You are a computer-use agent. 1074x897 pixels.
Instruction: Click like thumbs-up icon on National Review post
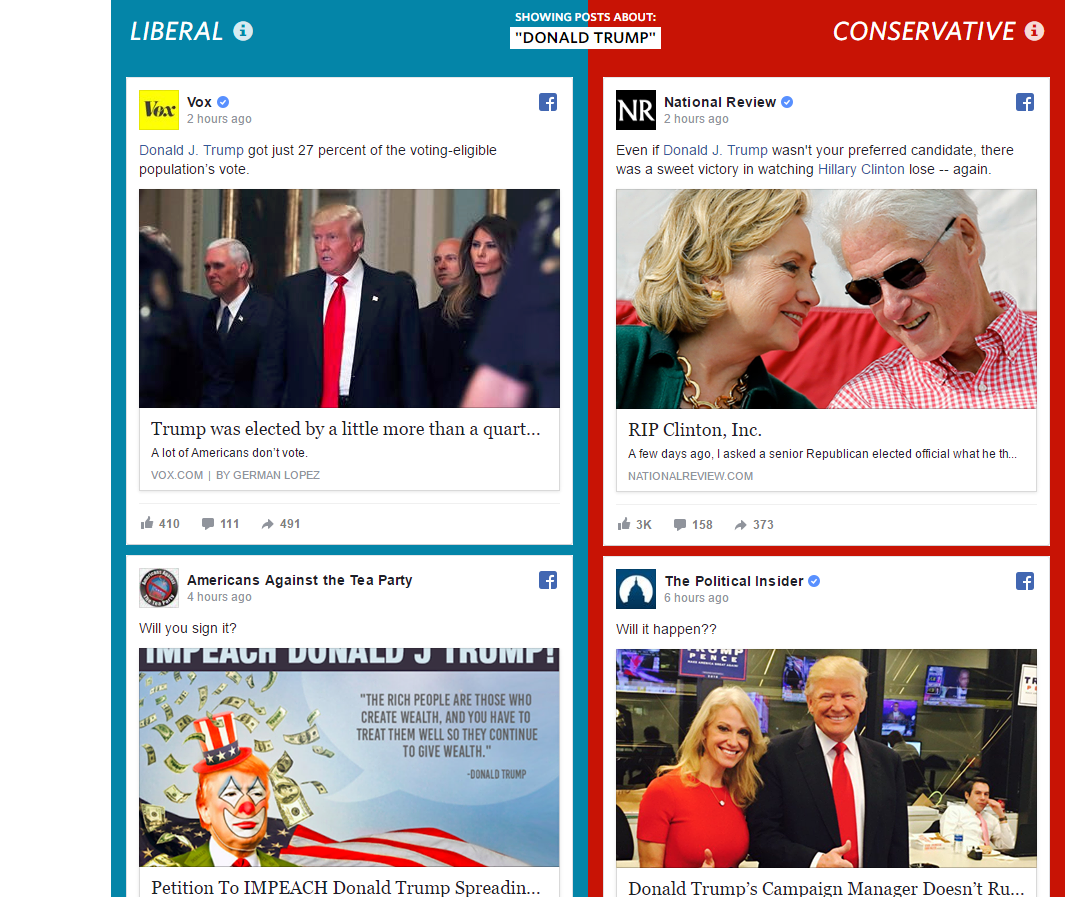coord(623,525)
